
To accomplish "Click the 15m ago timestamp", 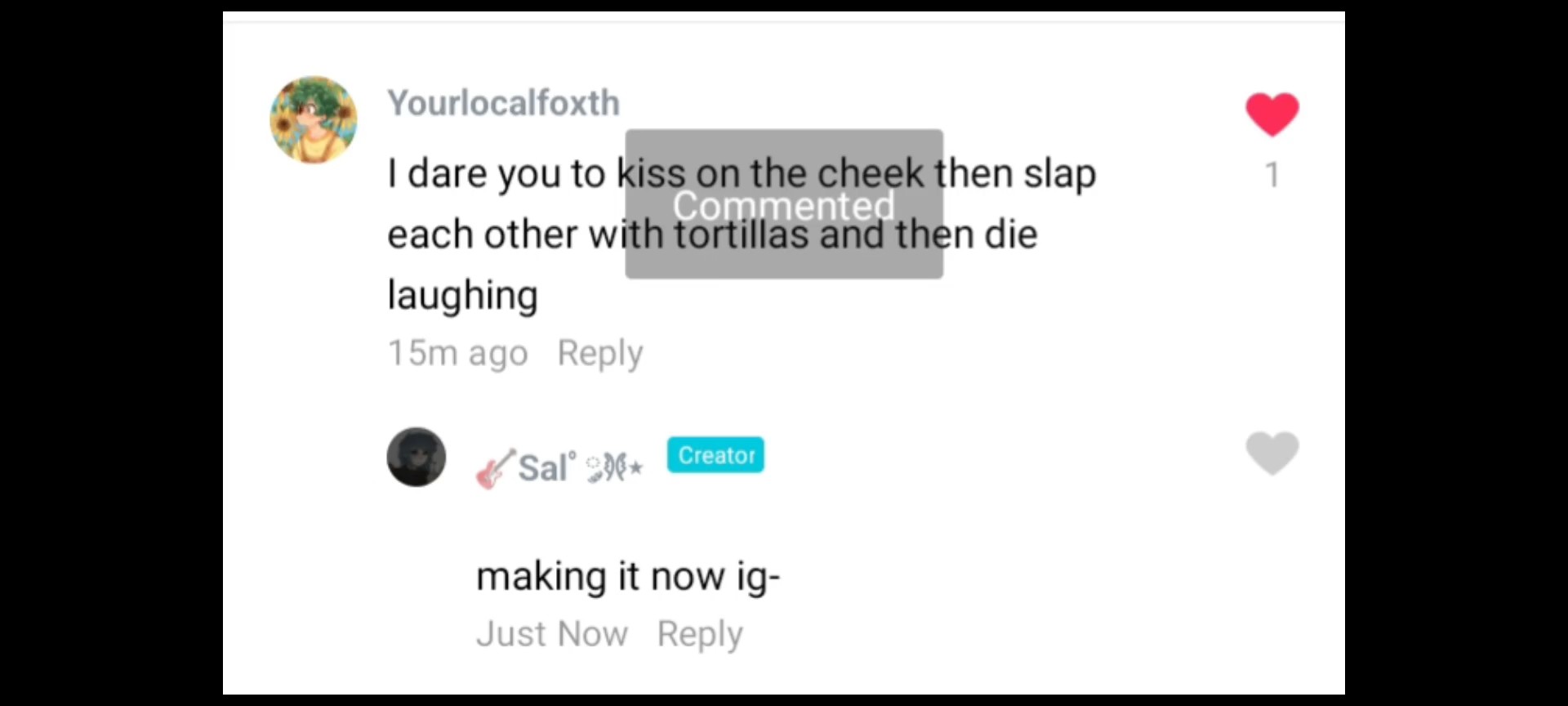I will 457,353.
